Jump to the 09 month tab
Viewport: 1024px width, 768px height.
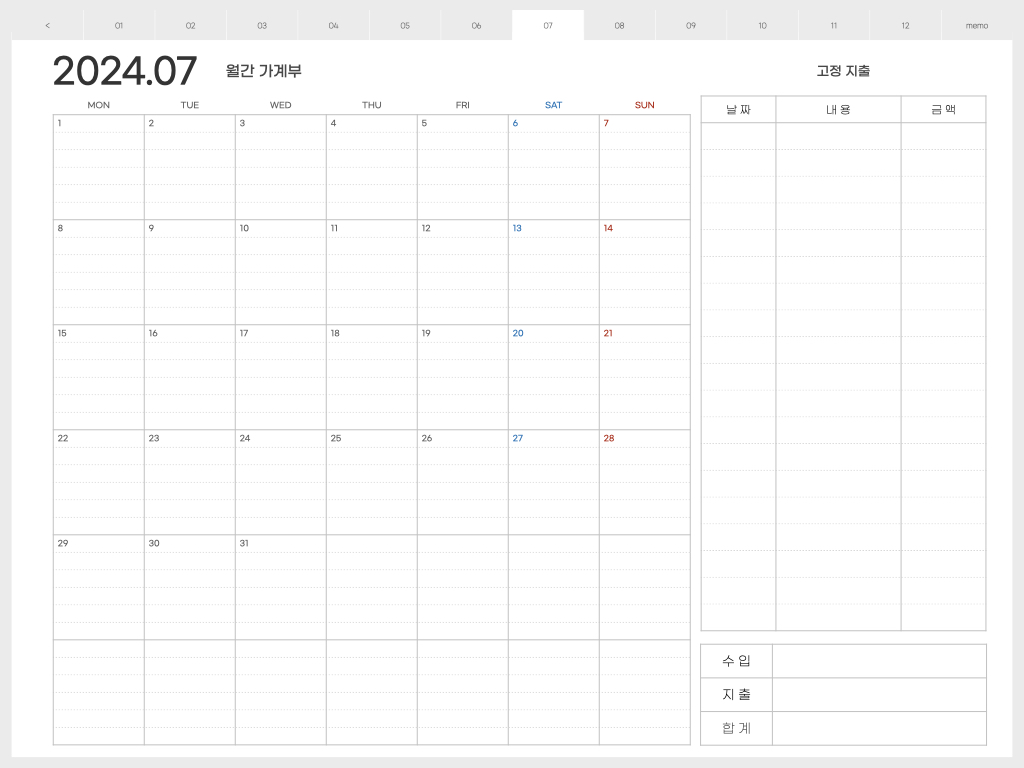[691, 25]
